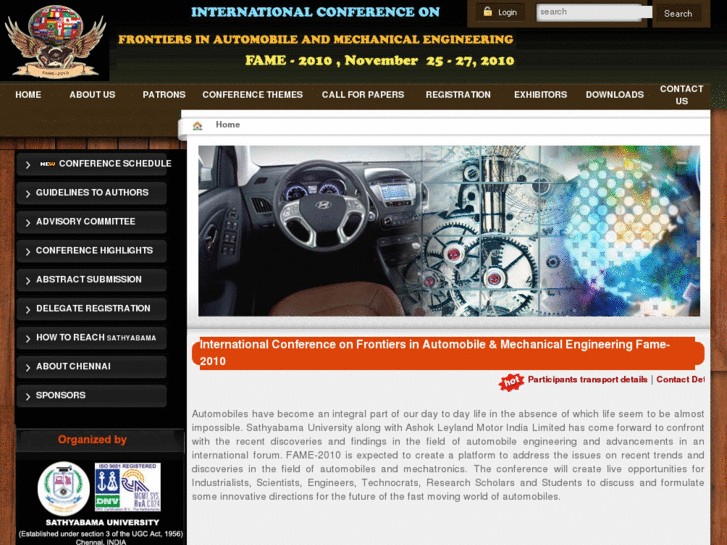The height and width of the screenshot is (545, 727).
Task: Click the arrow beside Delegate Registration
Action: (x=28, y=309)
